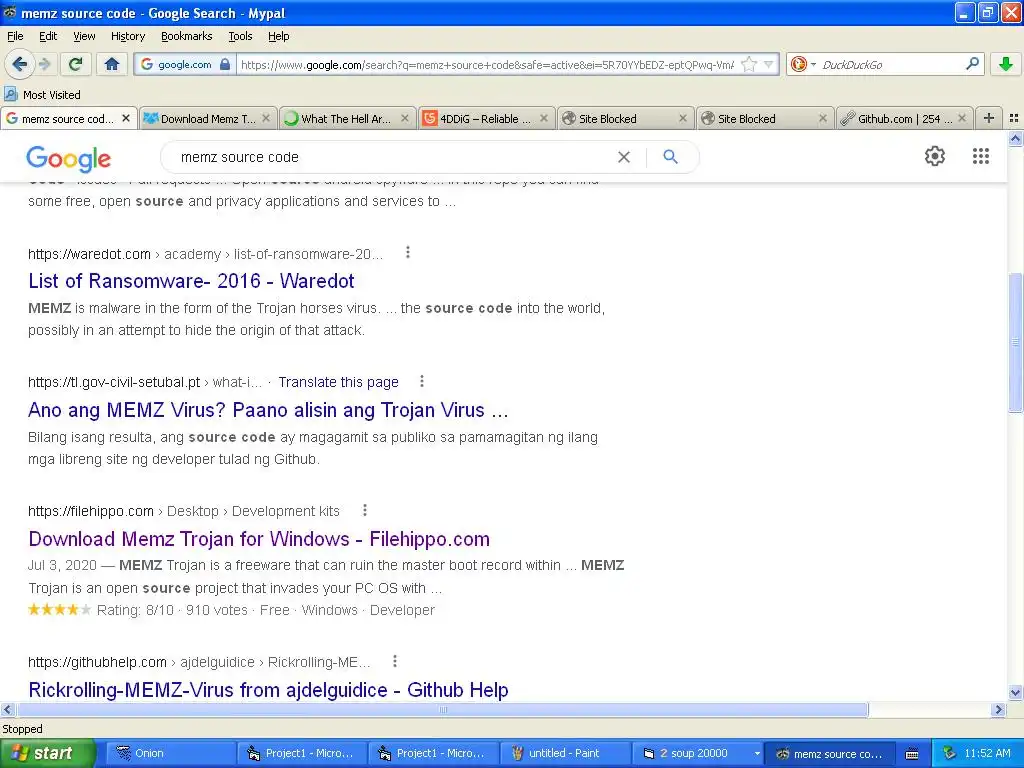Open the URL history dropdown arrow
The width and height of the screenshot is (1024, 768).
pos(769,64)
